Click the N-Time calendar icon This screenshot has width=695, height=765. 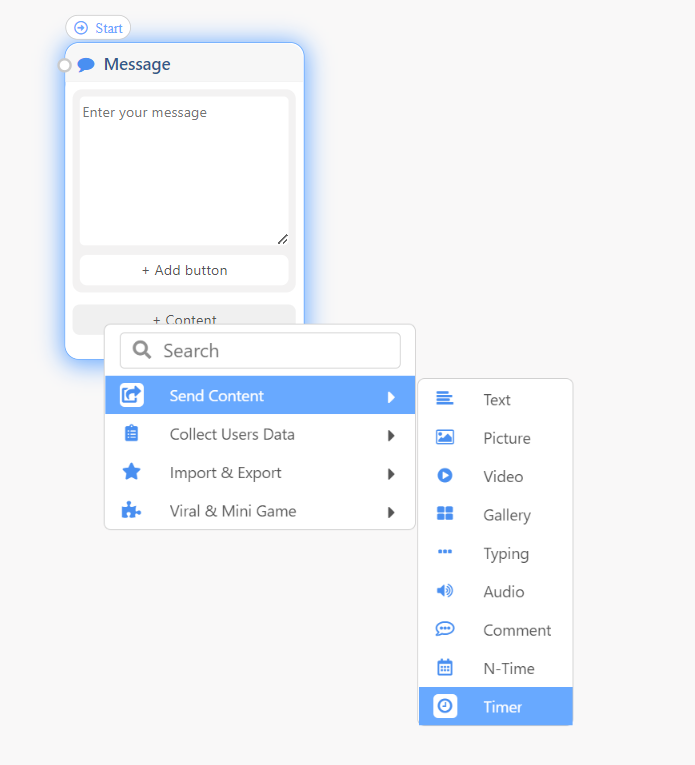click(x=444, y=667)
